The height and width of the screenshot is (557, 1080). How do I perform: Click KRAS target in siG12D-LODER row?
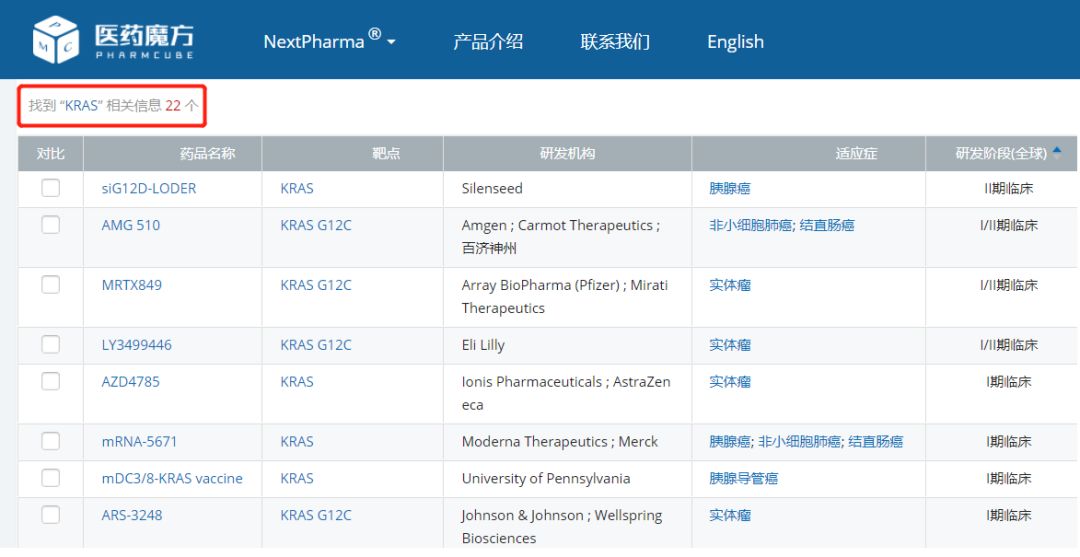pyautogui.click(x=297, y=189)
